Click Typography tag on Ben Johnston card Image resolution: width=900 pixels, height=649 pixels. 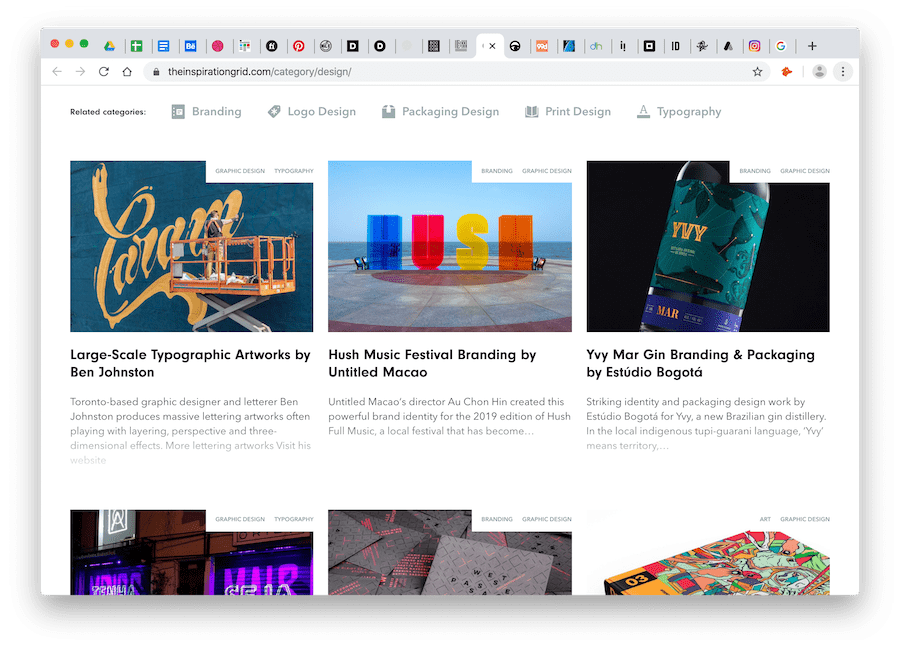coord(294,171)
